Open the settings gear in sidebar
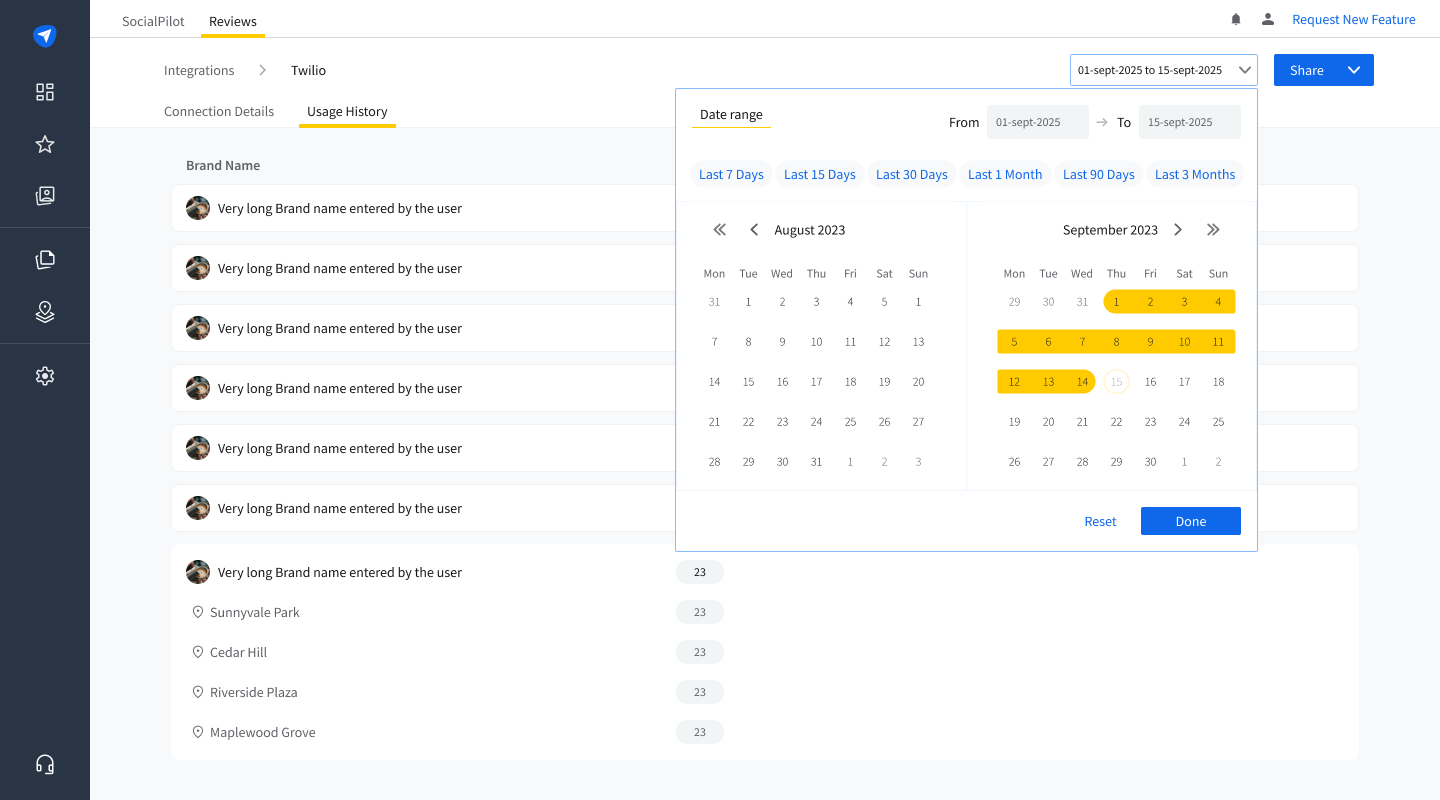This screenshot has height=800, width=1440. [44, 376]
